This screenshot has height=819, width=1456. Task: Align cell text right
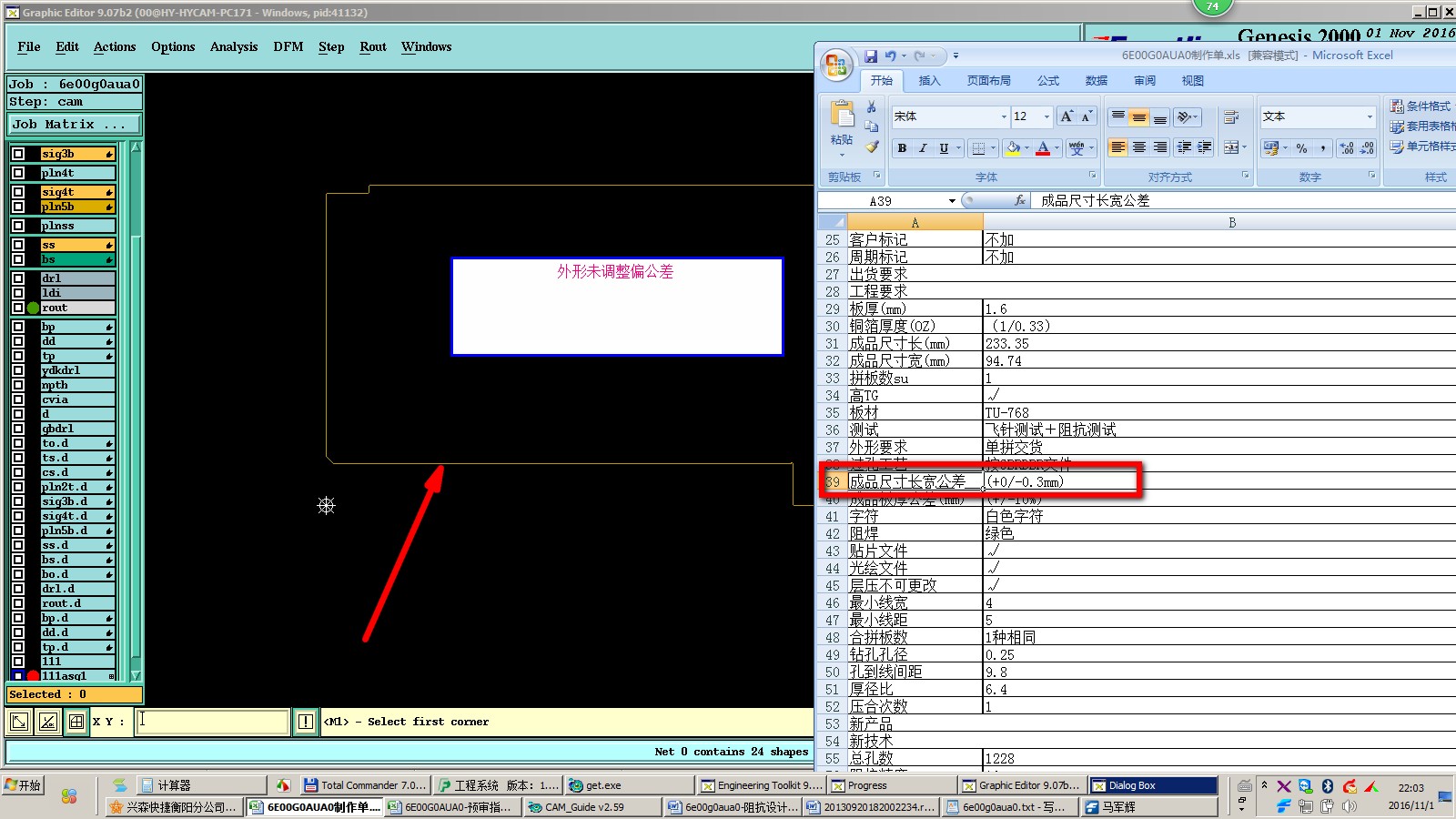pyautogui.click(x=1160, y=147)
